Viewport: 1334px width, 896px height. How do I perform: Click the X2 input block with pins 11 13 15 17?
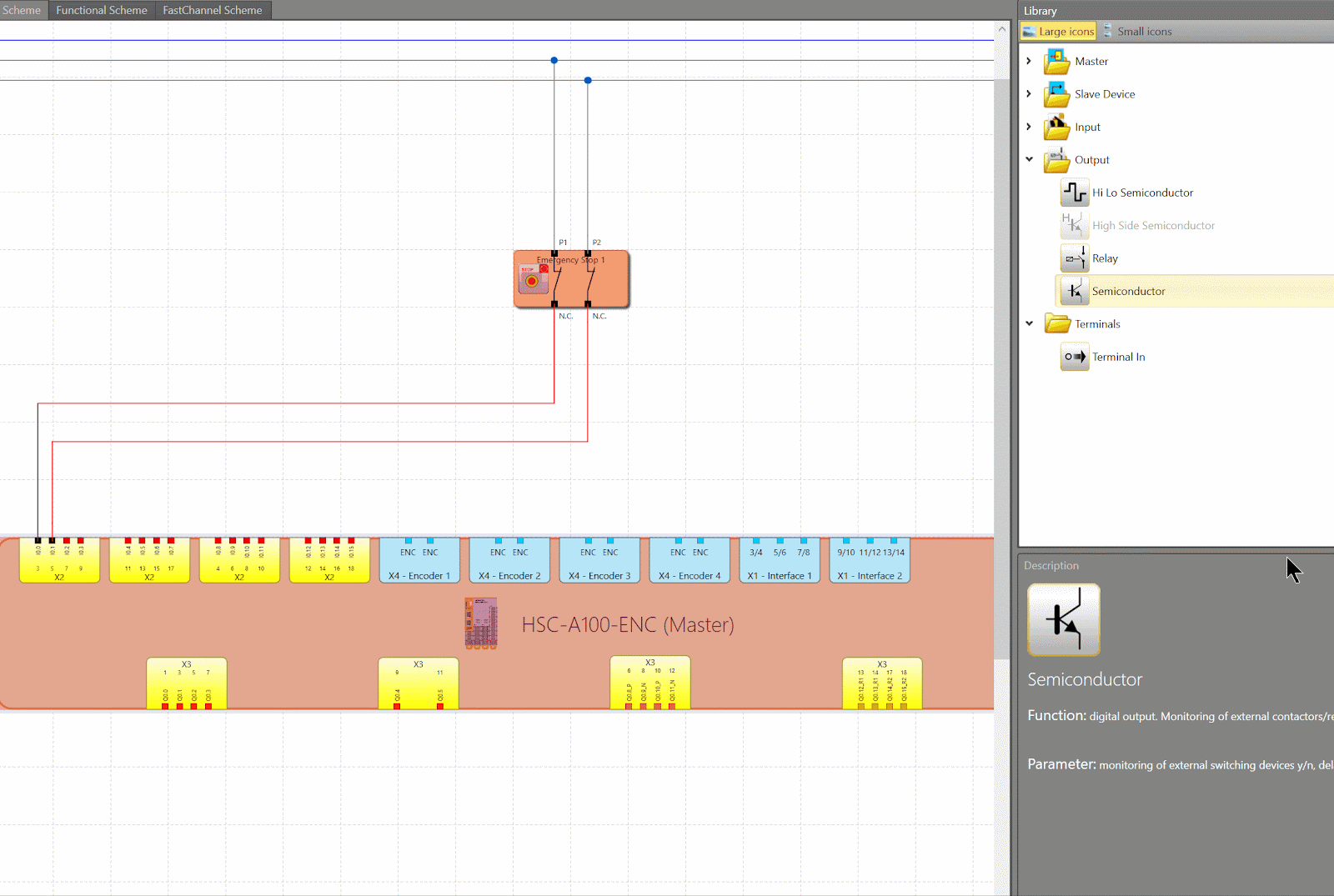(x=149, y=560)
